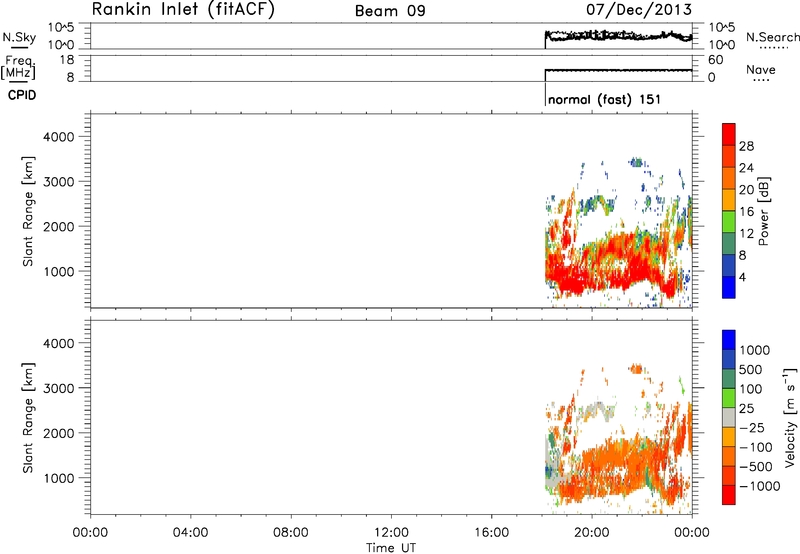Click the 'CPID' label
Viewport: 800px width, 554px height.
(22, 95)
